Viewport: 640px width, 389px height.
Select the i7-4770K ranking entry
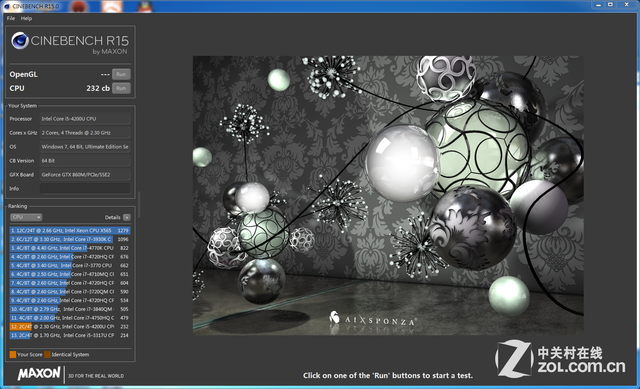click(70, 248)
